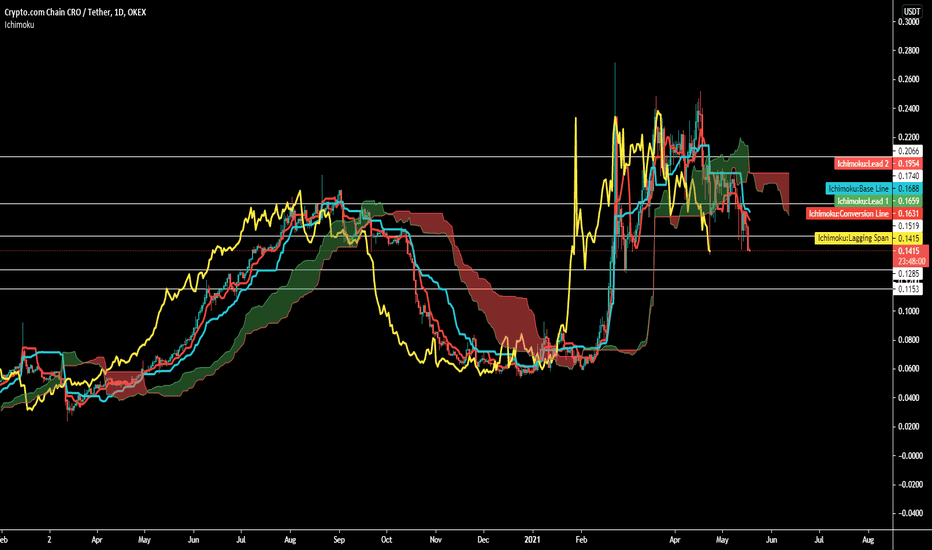Click the 0.2066 horizontal line price label
932x550 pixels.
click(908, 151)
